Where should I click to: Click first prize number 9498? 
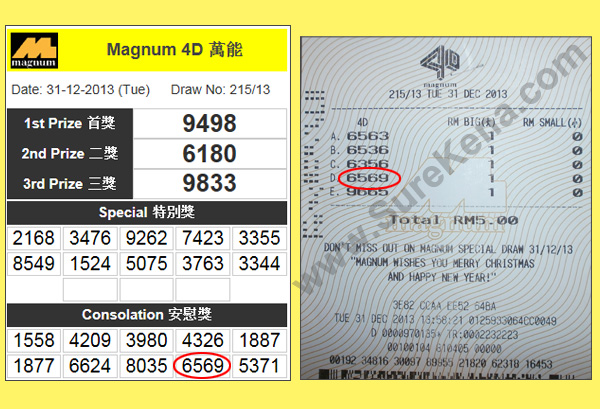pos(209,124)
